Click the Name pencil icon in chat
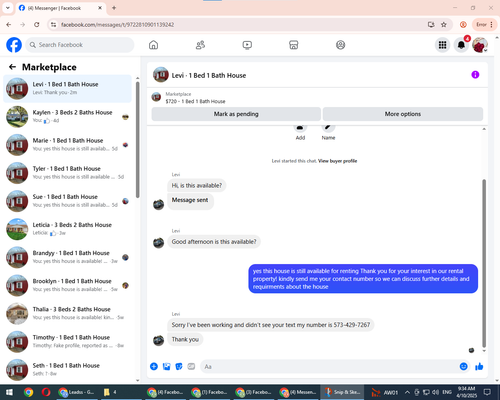 pyautogui.click(x=328, y=128)
